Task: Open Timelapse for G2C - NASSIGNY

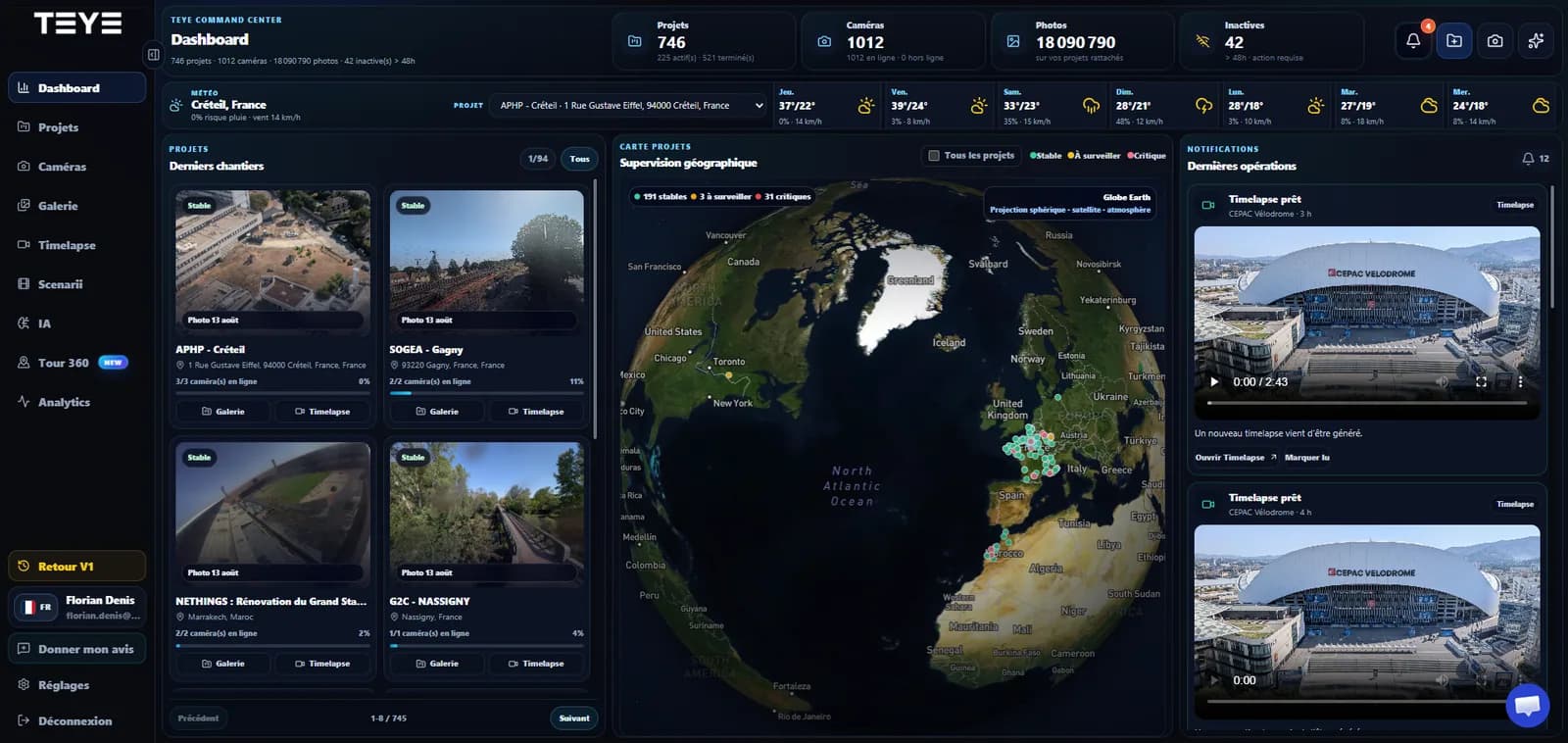Action: tap(536, 664)
